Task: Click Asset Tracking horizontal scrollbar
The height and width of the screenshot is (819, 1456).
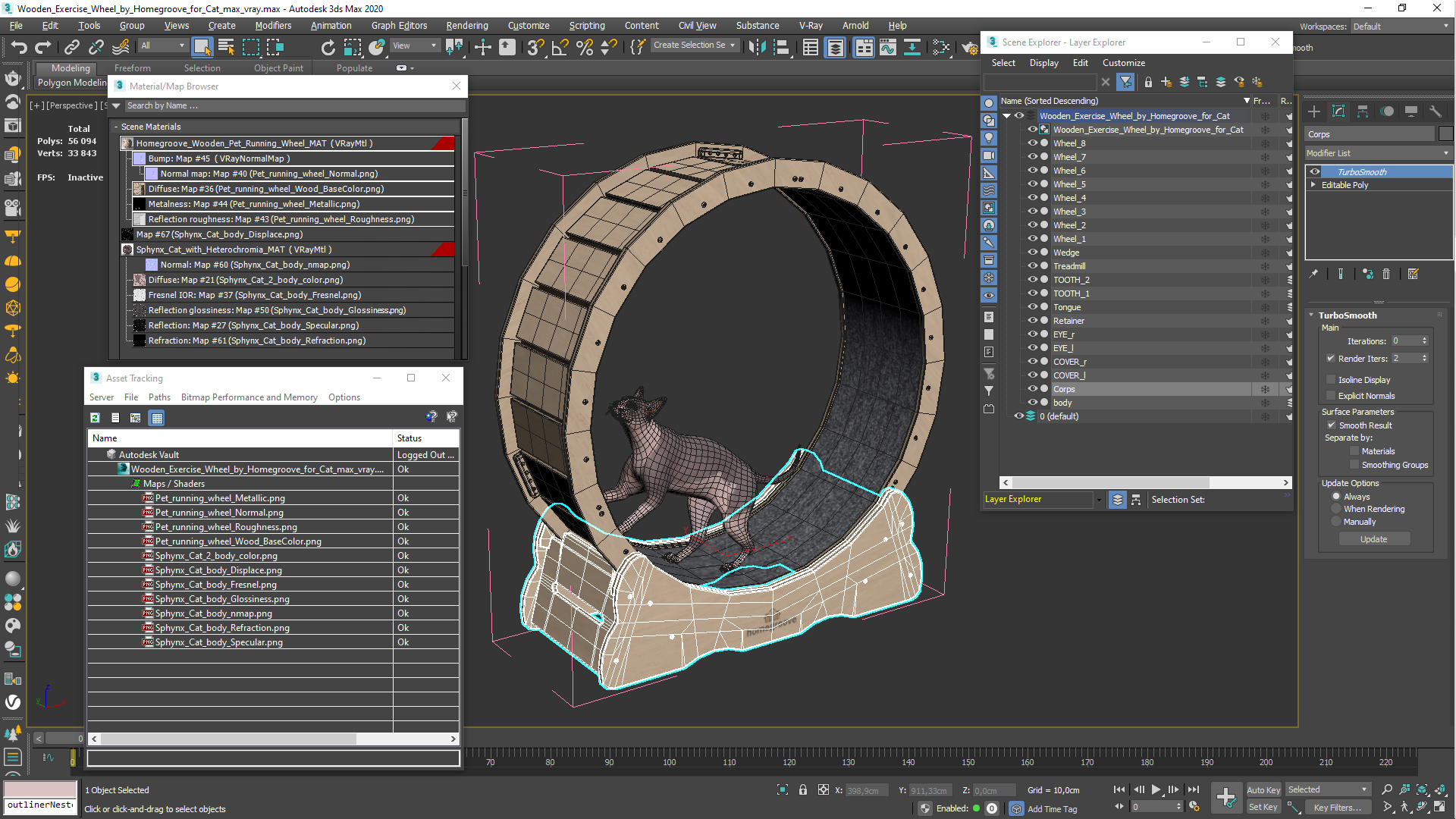Action: (274, 739)
